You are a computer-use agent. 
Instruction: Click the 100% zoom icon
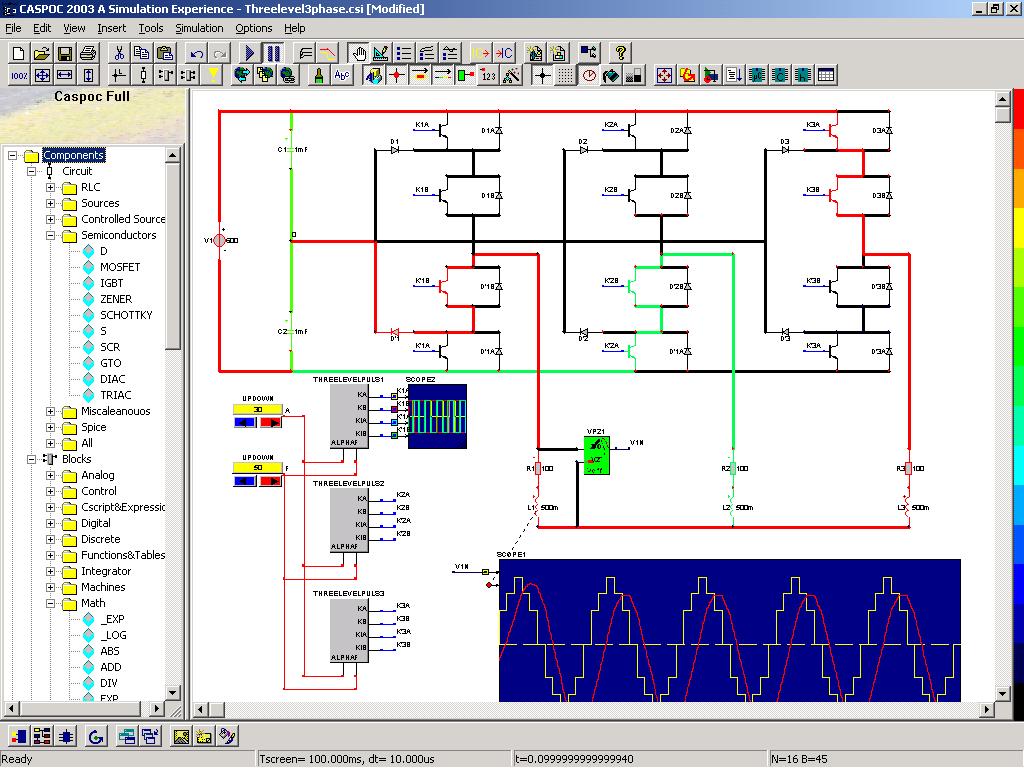pyautogui.click(x=19, y=75)
